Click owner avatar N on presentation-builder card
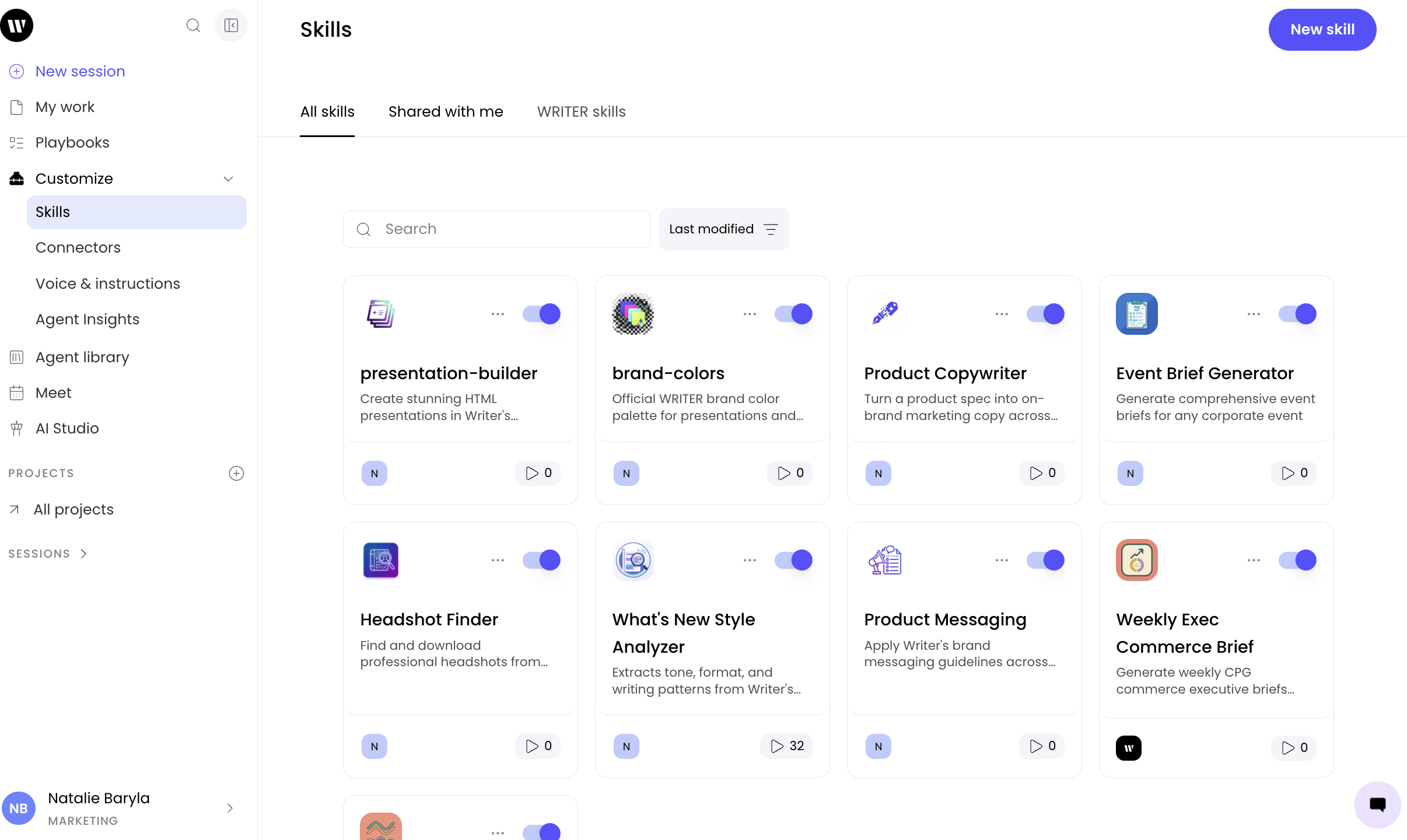This screenshot has height=840, width=1407. (374, 474)
